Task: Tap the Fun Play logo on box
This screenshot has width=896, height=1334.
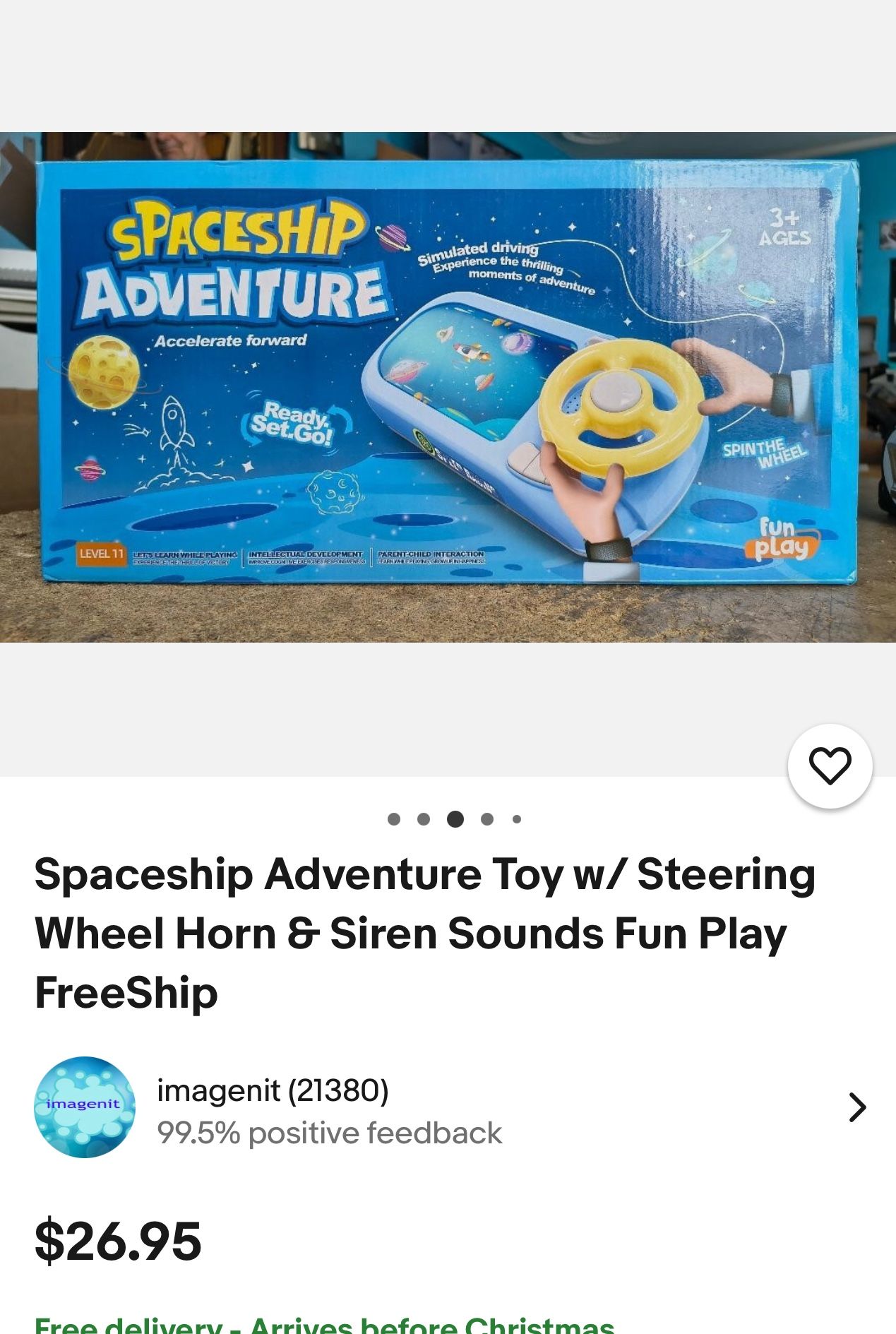Action: click(x=781, y=539)
